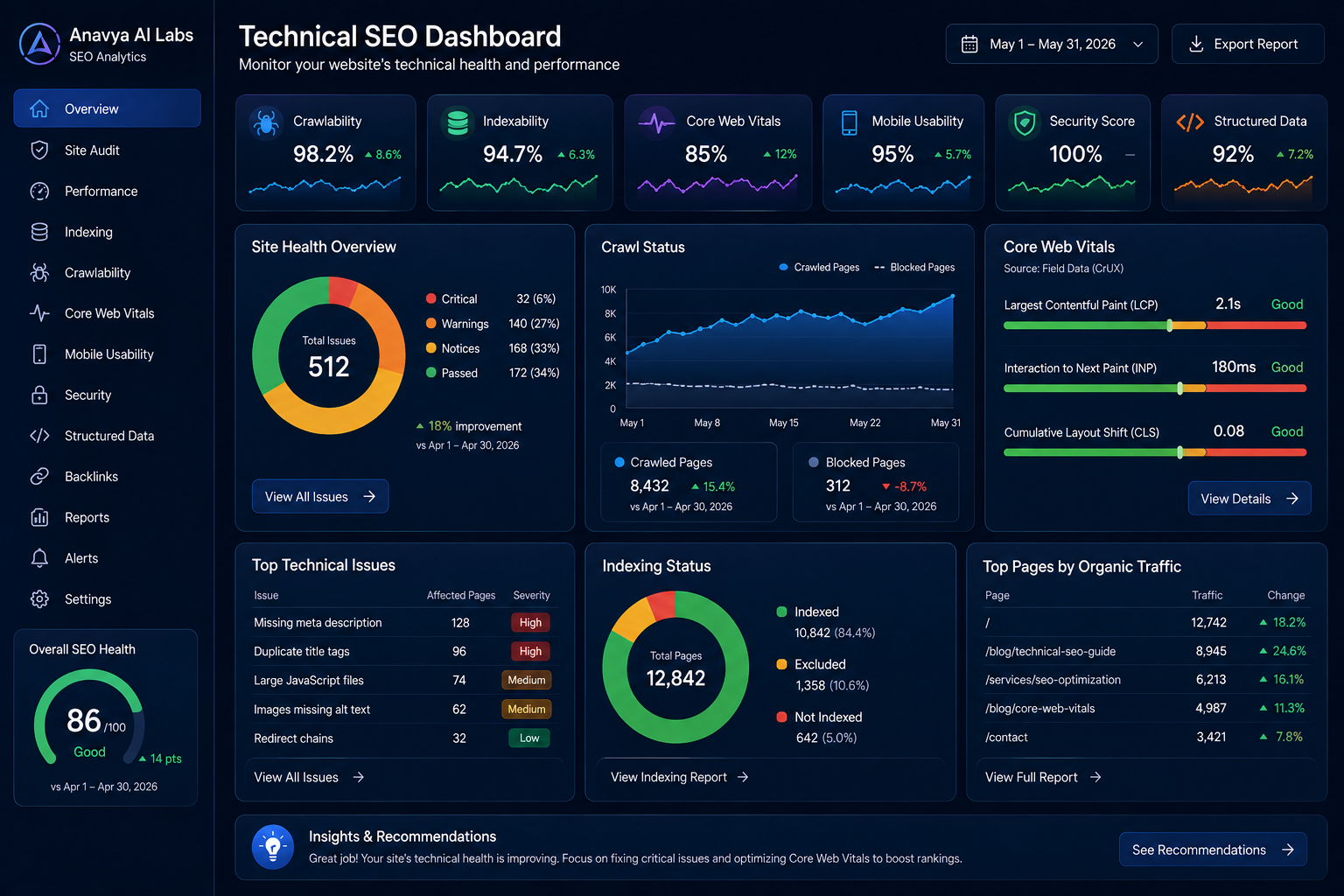Click the Core Web Vitals pulse sidebar icon
The width and height of the screenshot is (1344, 896).
(x=39, y=313)
